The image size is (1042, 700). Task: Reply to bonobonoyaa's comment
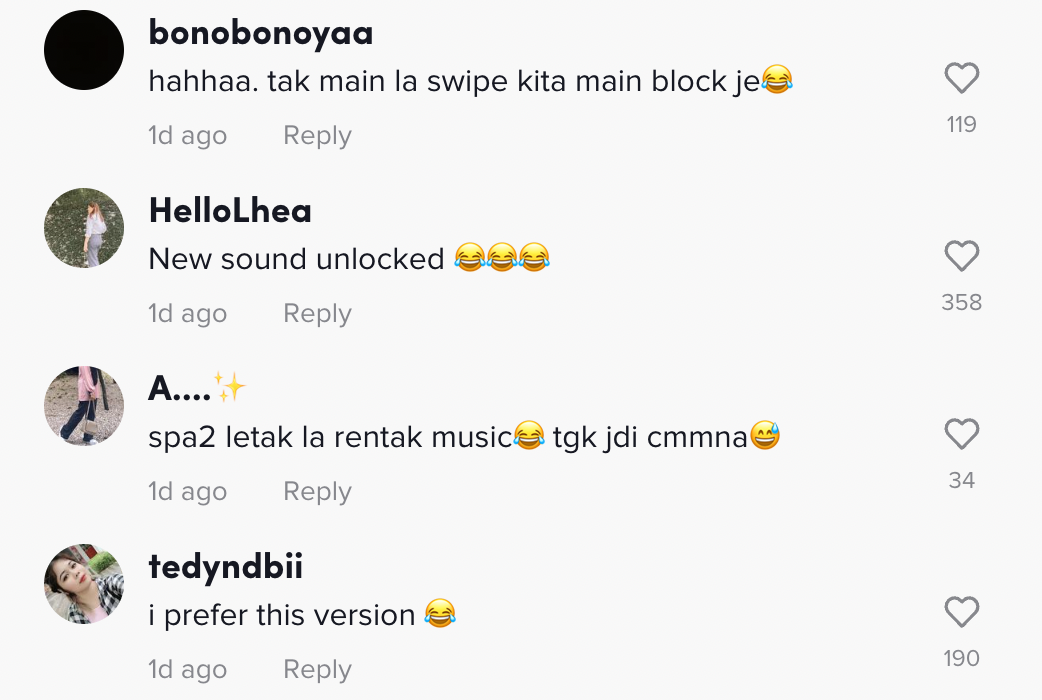coord(317,136)
